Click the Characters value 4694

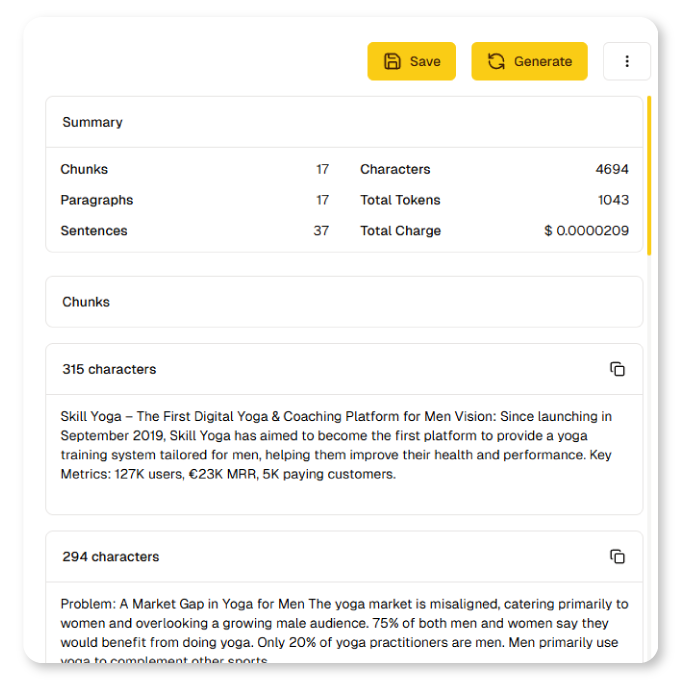pyautogui.click(x=612, y=169)
